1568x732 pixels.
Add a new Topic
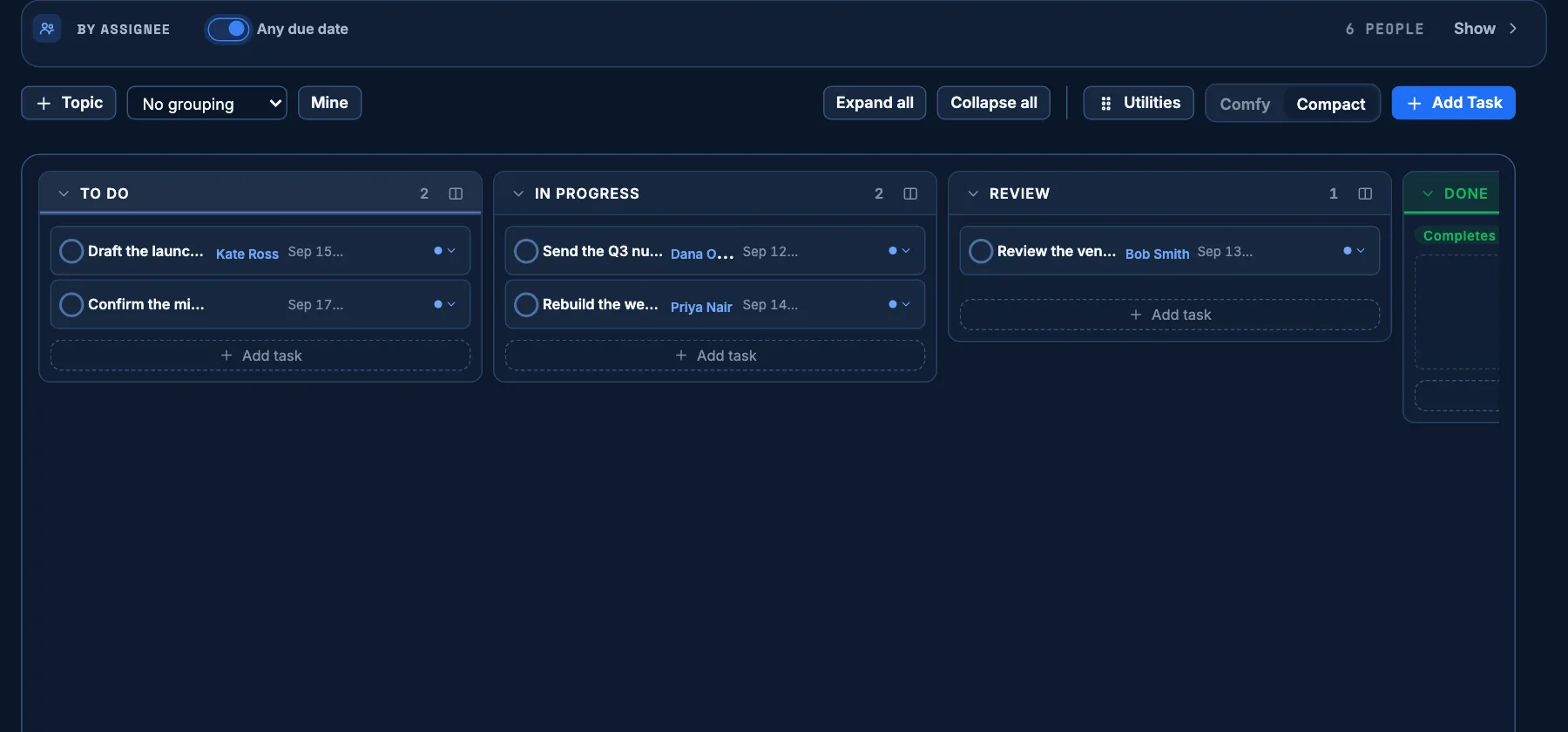pos(69,103)
